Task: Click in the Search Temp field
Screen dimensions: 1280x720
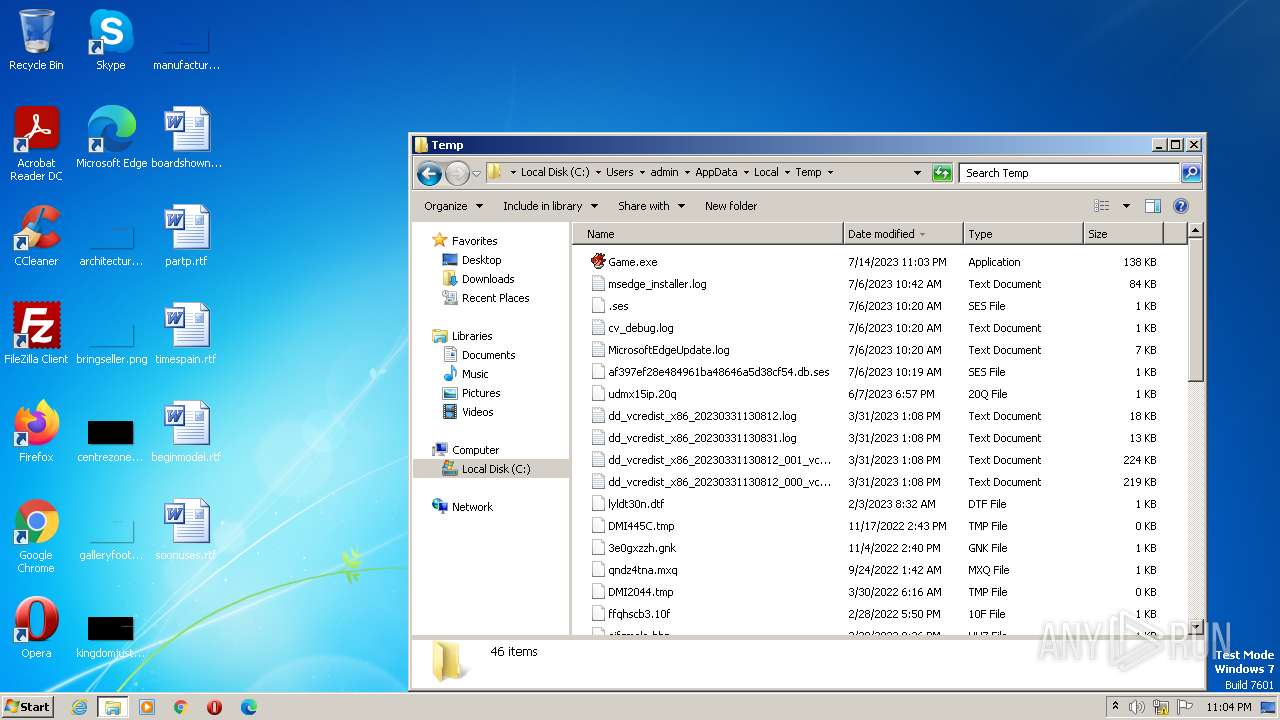Action: [1069, 173]
